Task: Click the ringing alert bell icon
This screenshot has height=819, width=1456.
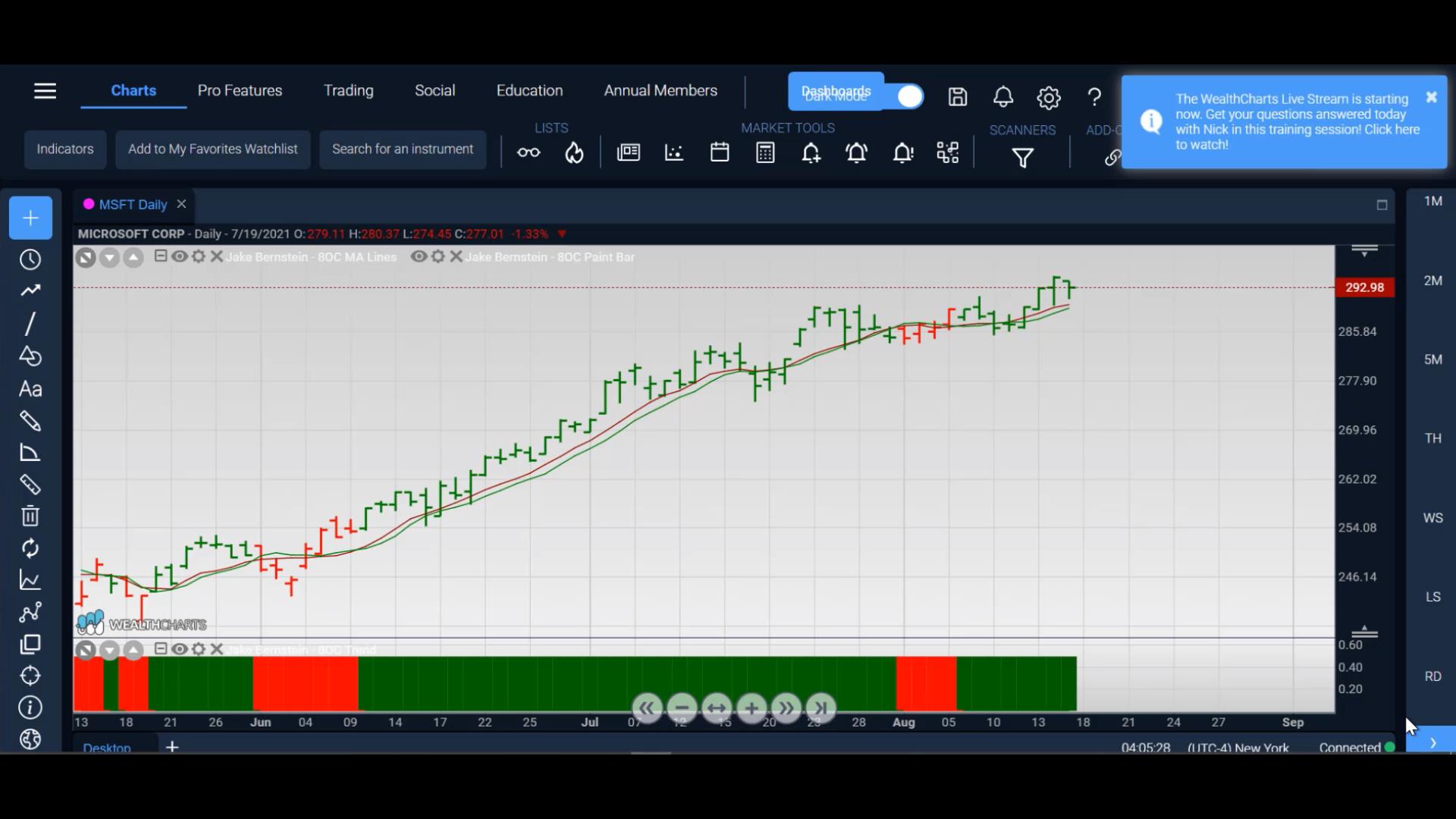Action: 856,153
